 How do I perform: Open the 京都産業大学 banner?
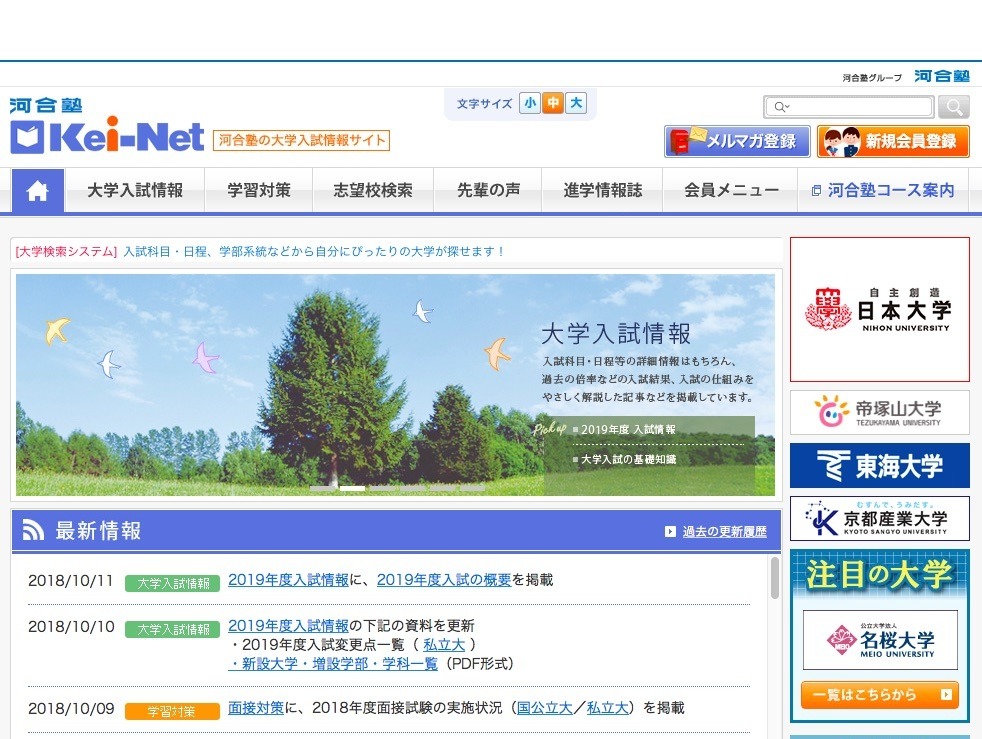[x=879, y=519]
